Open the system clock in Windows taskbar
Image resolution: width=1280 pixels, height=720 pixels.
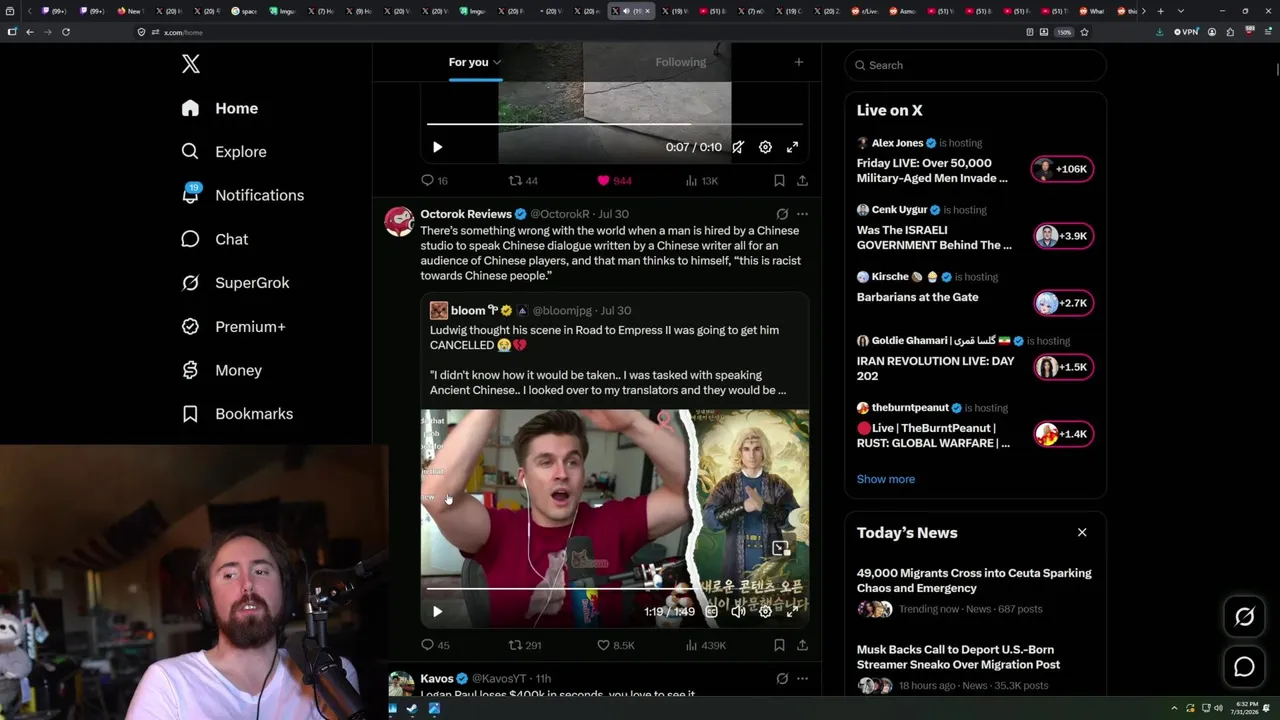click(x=1245, y=709)
